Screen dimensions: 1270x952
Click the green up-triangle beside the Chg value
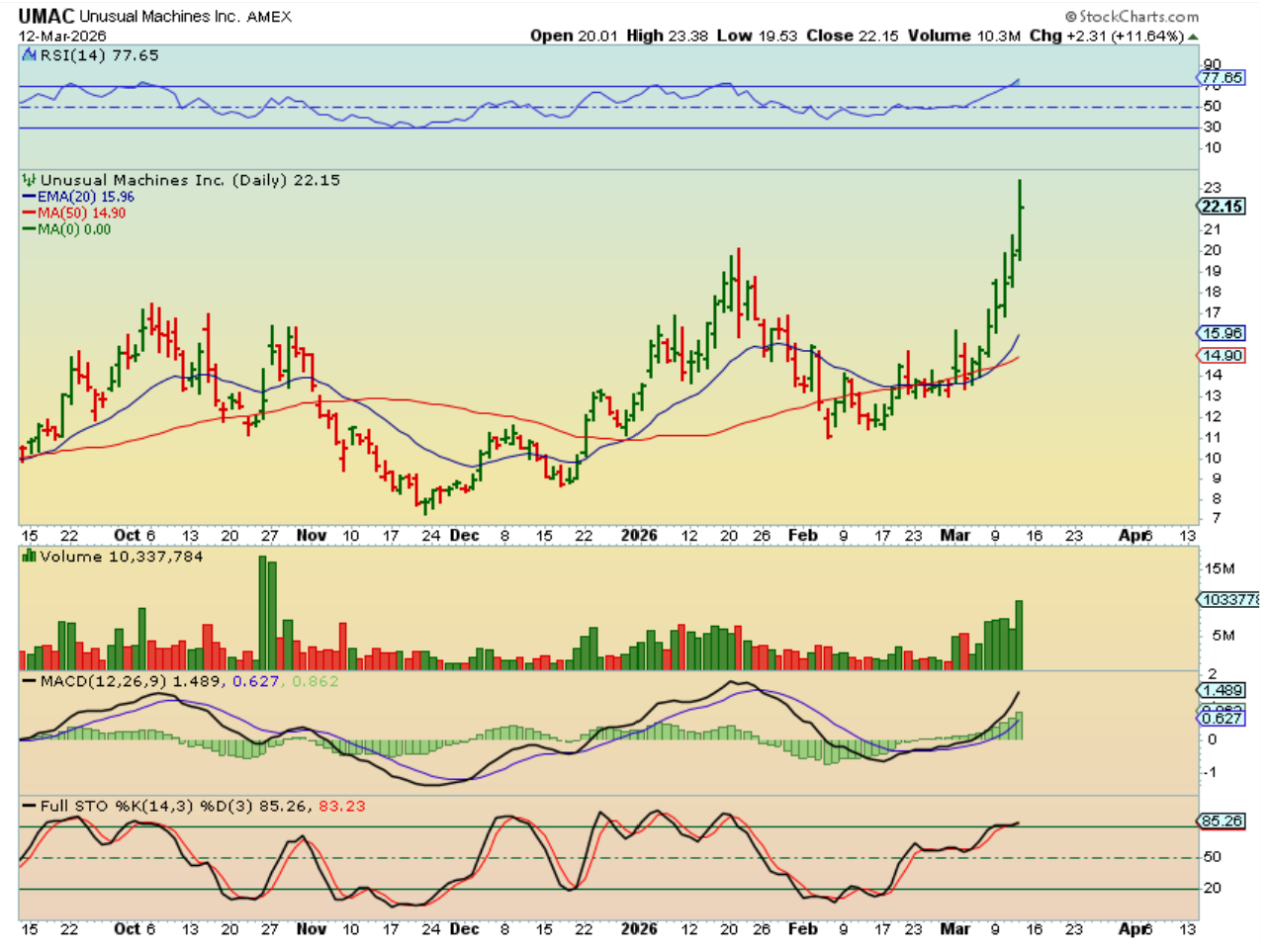(1193, 37)
